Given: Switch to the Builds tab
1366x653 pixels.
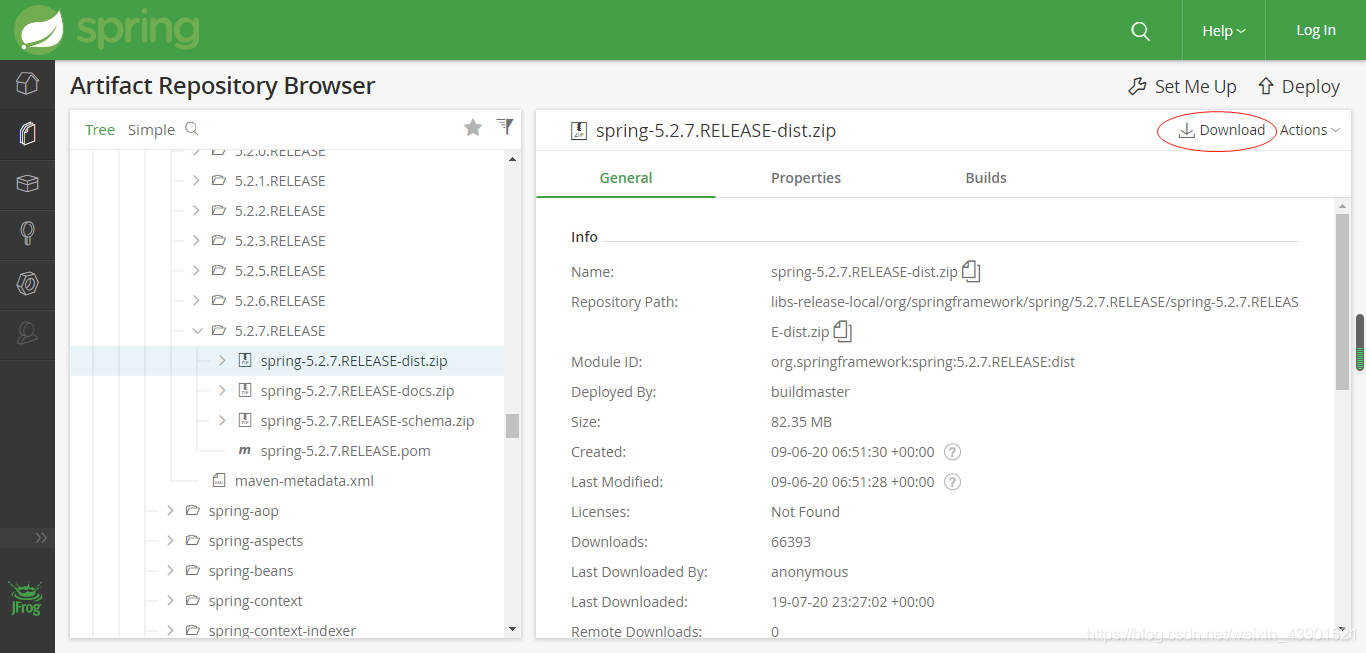Looking at the screenshot, I should point(986,178).
